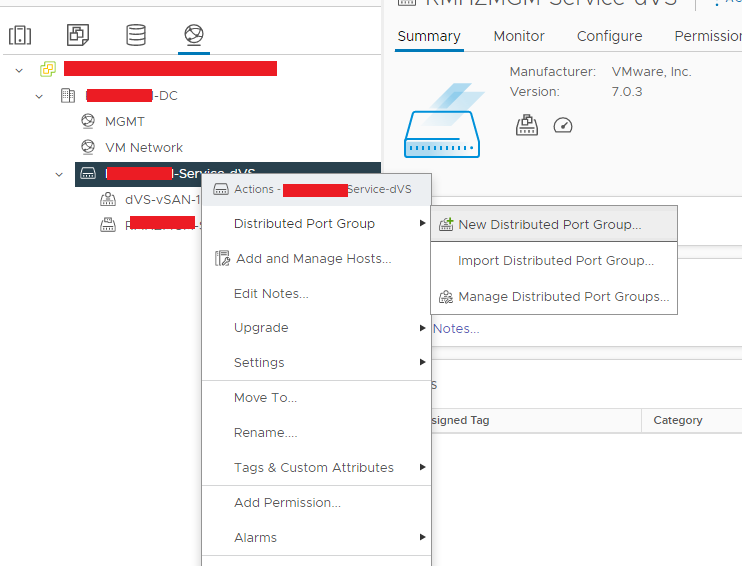Select the Networking inventory view icon
Viewport: 742px width, 566px height.
[x=194, y=35]
